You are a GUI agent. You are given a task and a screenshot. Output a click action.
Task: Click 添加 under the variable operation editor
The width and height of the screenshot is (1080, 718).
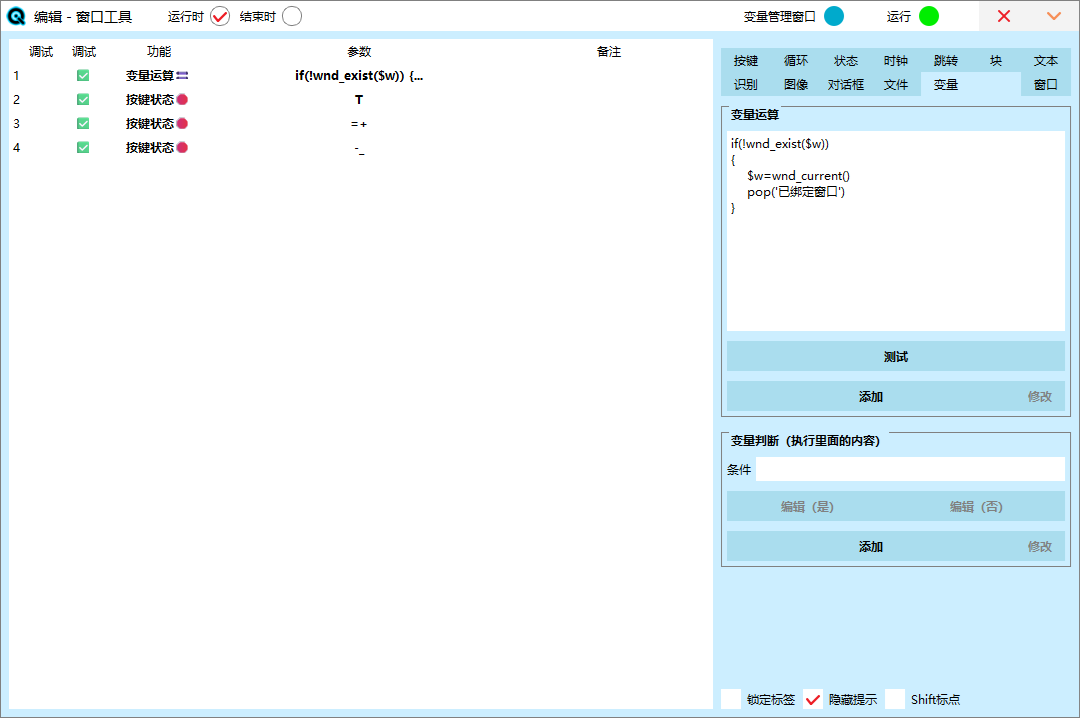870,397
